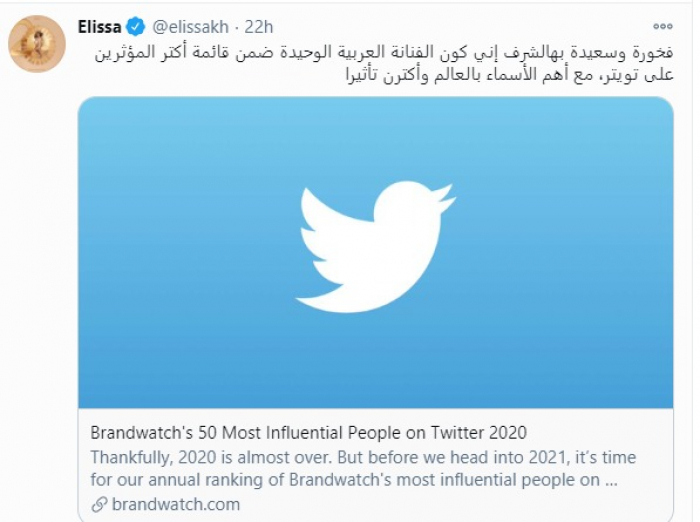Open the Brandwatch's 50 Most Influential People title
The width and height of the screenshot is (700, 522).
[308, 433]
